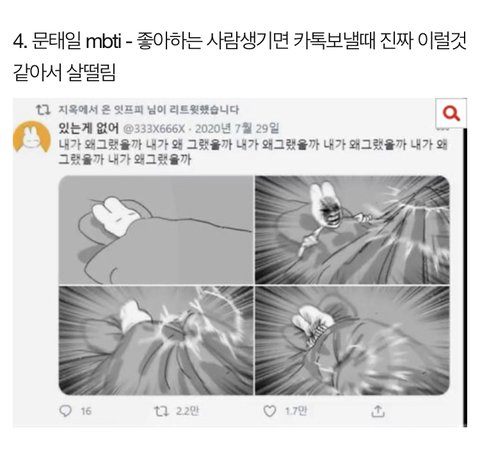This screenshot has height=451, width=480.
Task: Open the 있는게 없어 display name
Action: click(x=88, y=128)
